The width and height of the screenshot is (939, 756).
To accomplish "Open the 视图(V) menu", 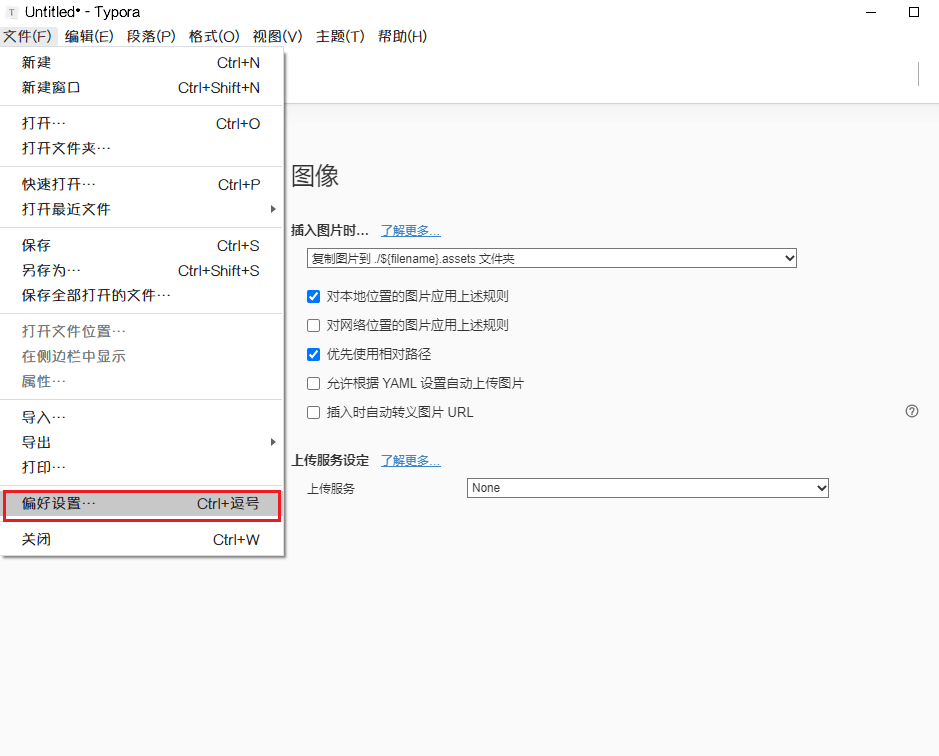I will [277, 37].
